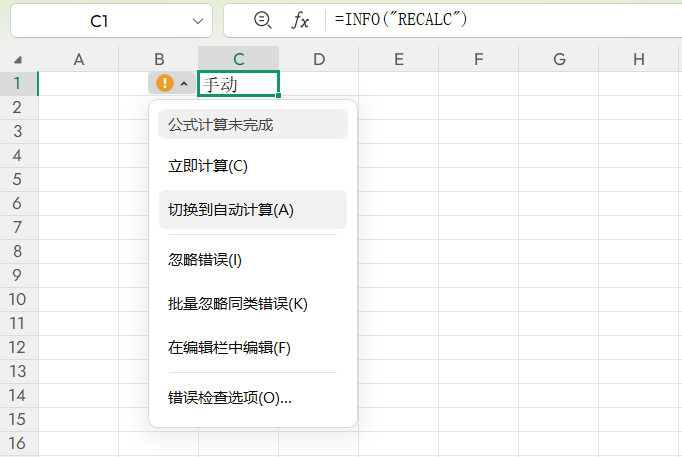Select column E header
Viewport: 682px width, 457px height.
399,59
